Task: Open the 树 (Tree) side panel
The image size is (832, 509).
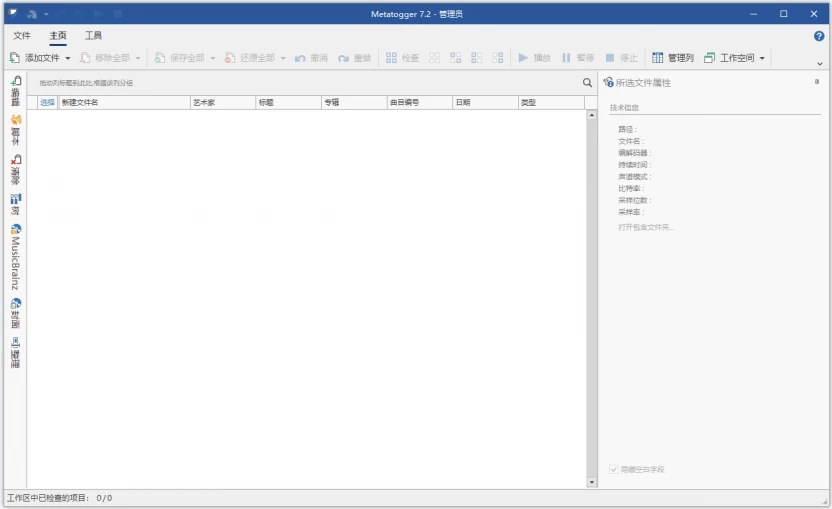Action: click(x=16, y=204)
